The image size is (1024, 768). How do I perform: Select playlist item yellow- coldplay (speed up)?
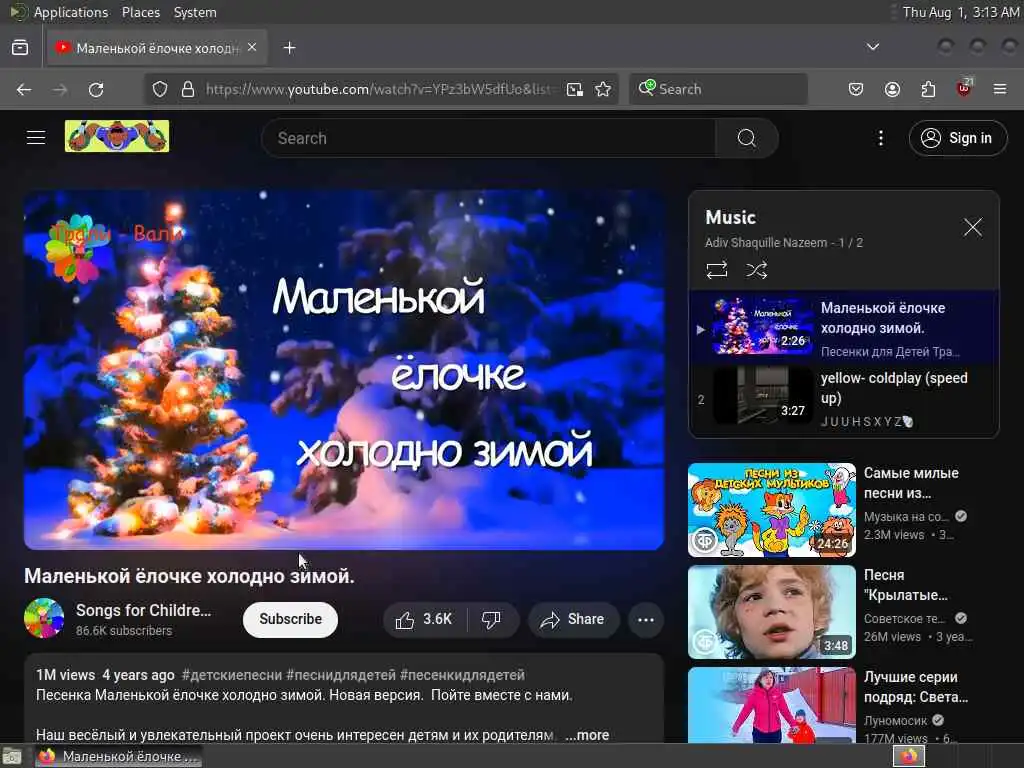pyautogui.click(x=844, y=398)
